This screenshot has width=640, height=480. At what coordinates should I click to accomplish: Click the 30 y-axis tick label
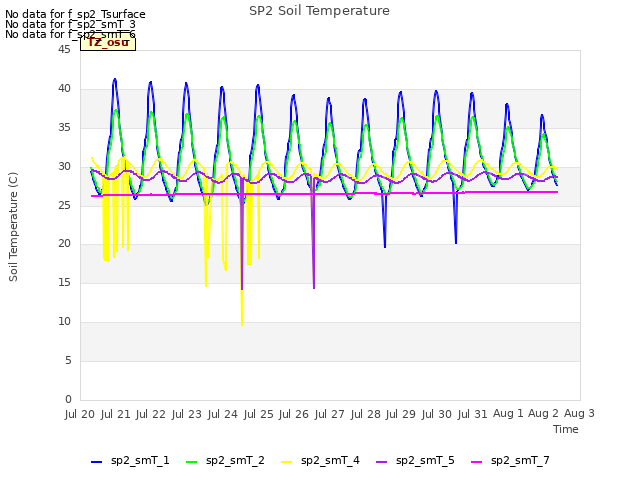point(64,166)
